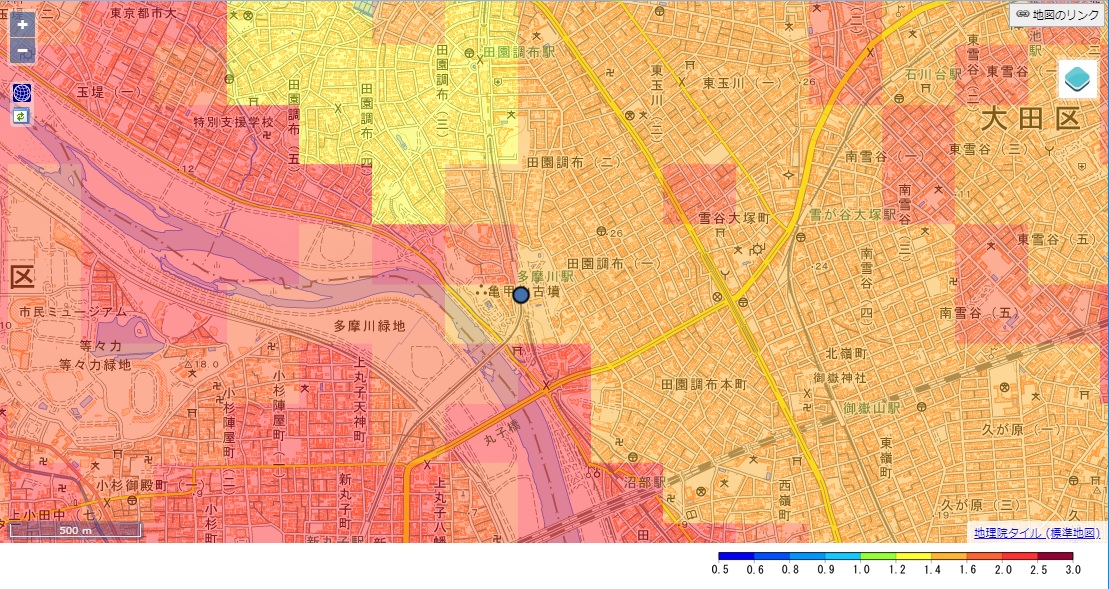Open the layer switcher icon
Screen dimensions: 1109x589
[1078, 80]
